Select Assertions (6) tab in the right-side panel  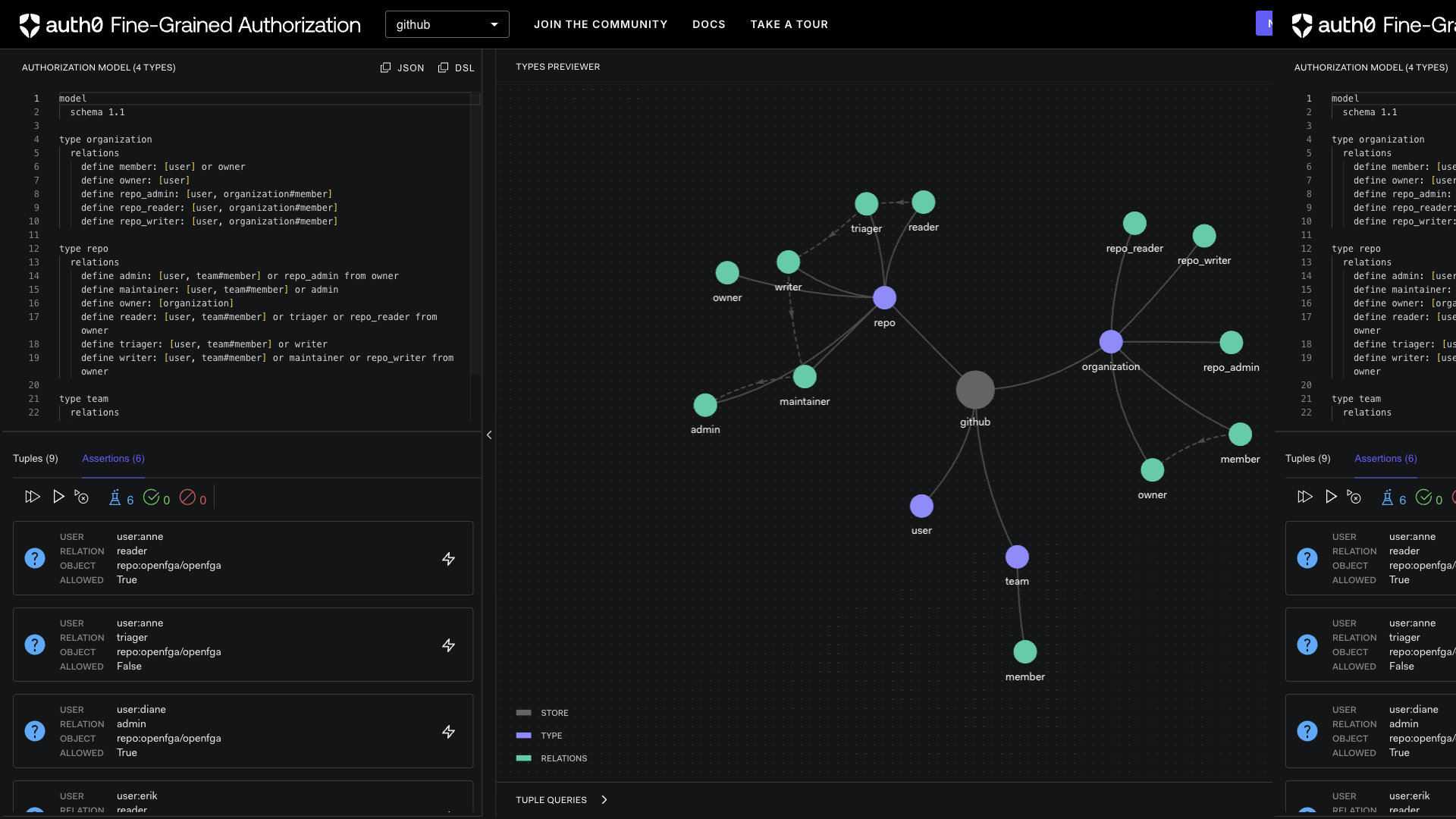tap(1385, 458)
